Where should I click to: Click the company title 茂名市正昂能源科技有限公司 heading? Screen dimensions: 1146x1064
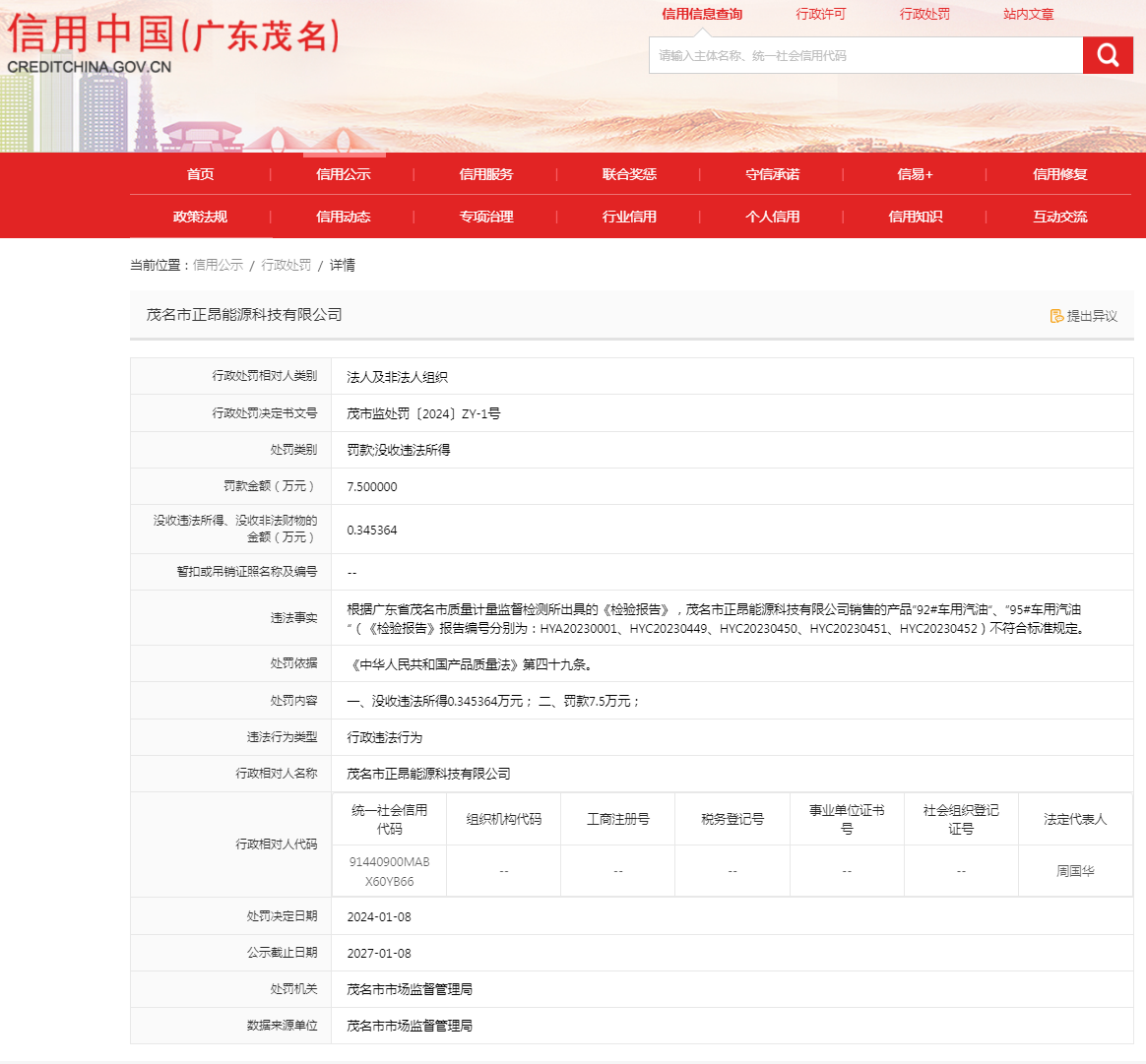coord(244,314)
